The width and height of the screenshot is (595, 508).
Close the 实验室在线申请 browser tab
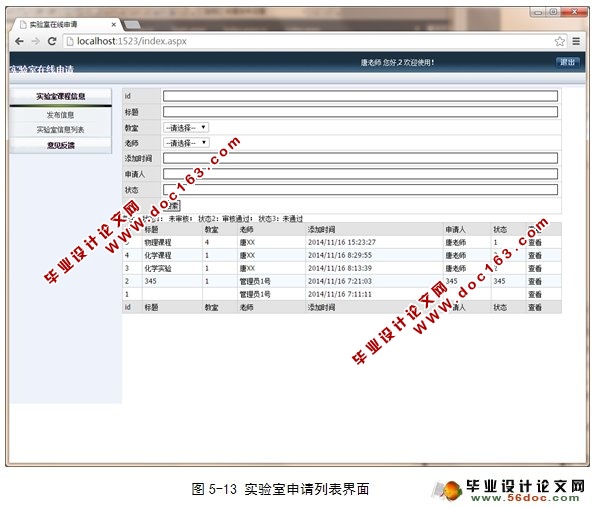[x=113, y=25]
